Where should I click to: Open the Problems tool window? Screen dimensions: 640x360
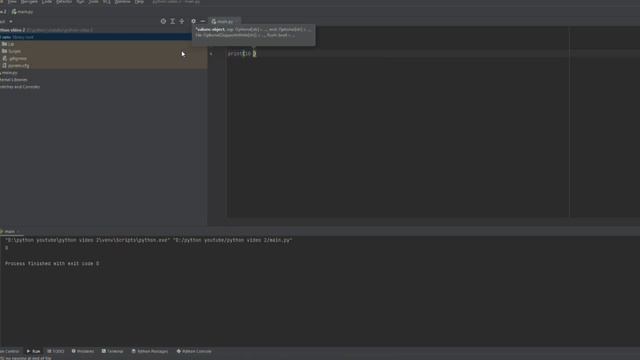[83, 351]
